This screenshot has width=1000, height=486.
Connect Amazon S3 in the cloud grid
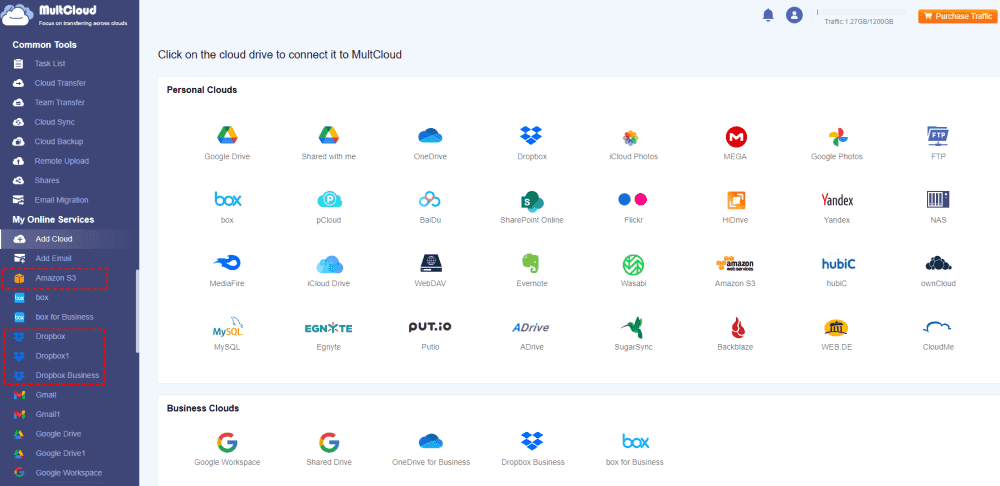(735, 270)
